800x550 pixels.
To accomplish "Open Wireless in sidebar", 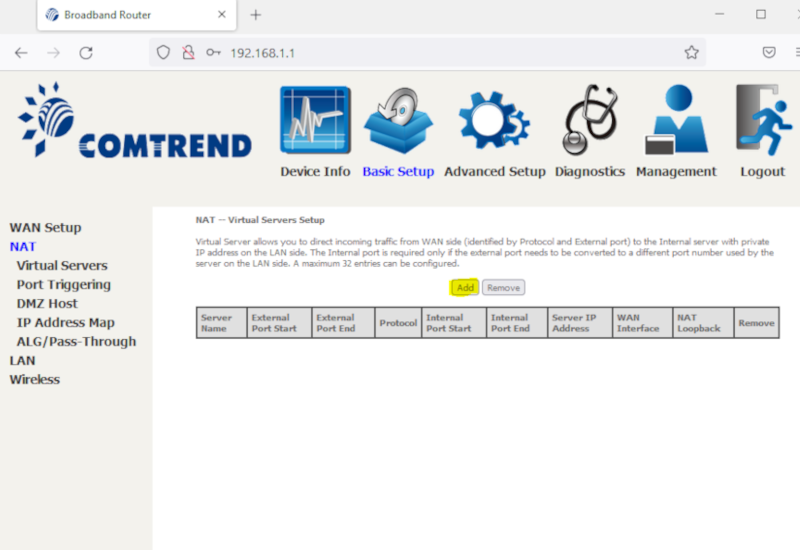I will coord(35,380).
